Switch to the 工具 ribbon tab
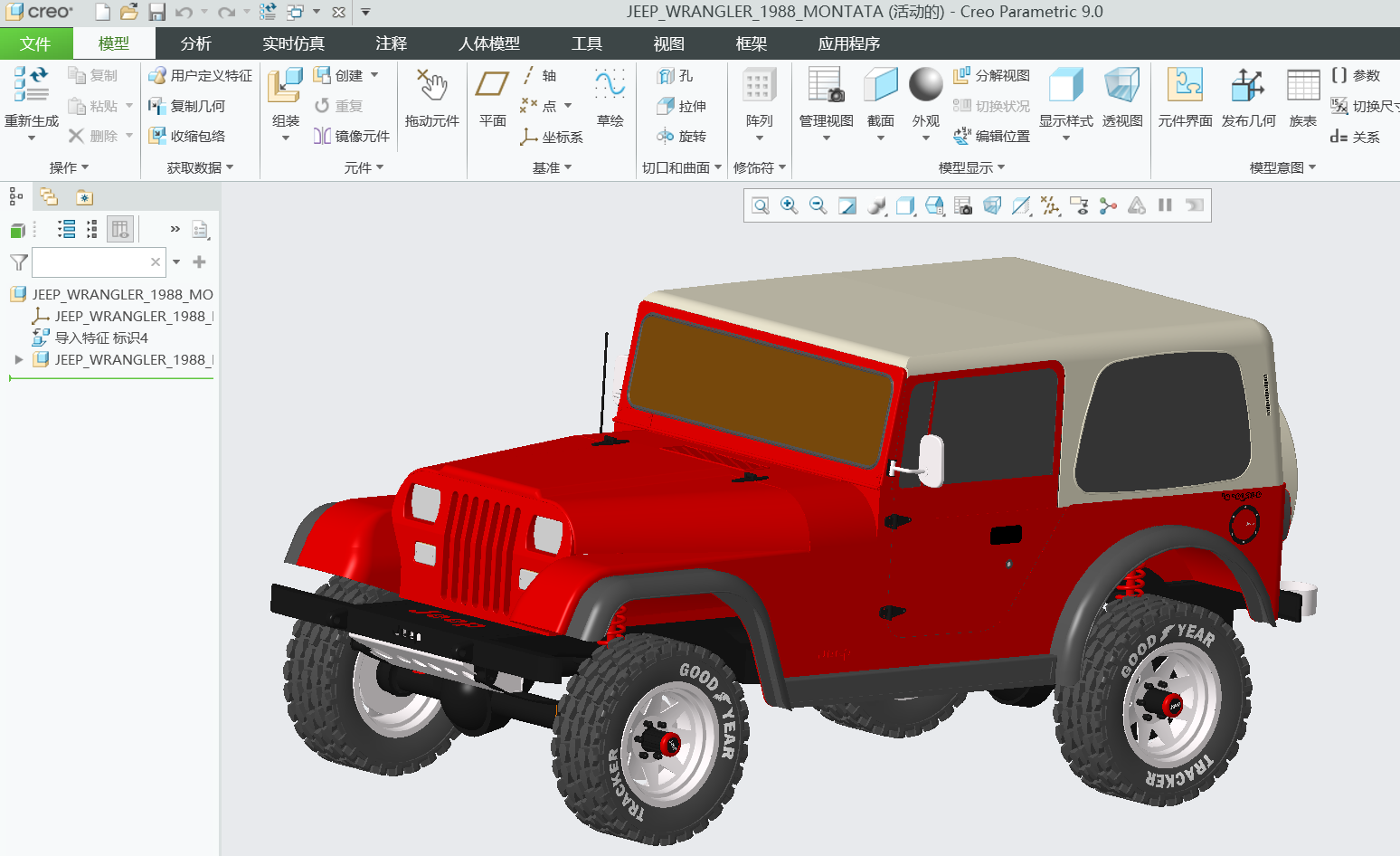 tap(586, 43)
